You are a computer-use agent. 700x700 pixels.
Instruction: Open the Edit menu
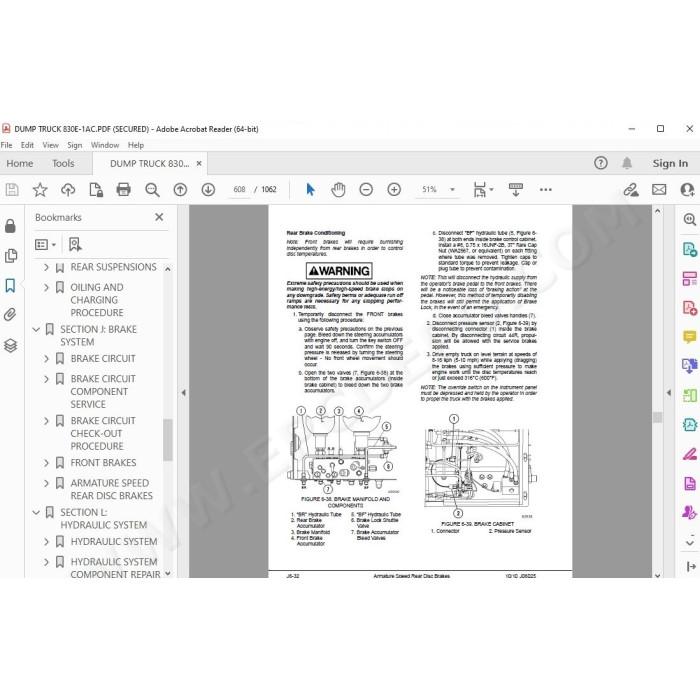[x=27, y=145]
